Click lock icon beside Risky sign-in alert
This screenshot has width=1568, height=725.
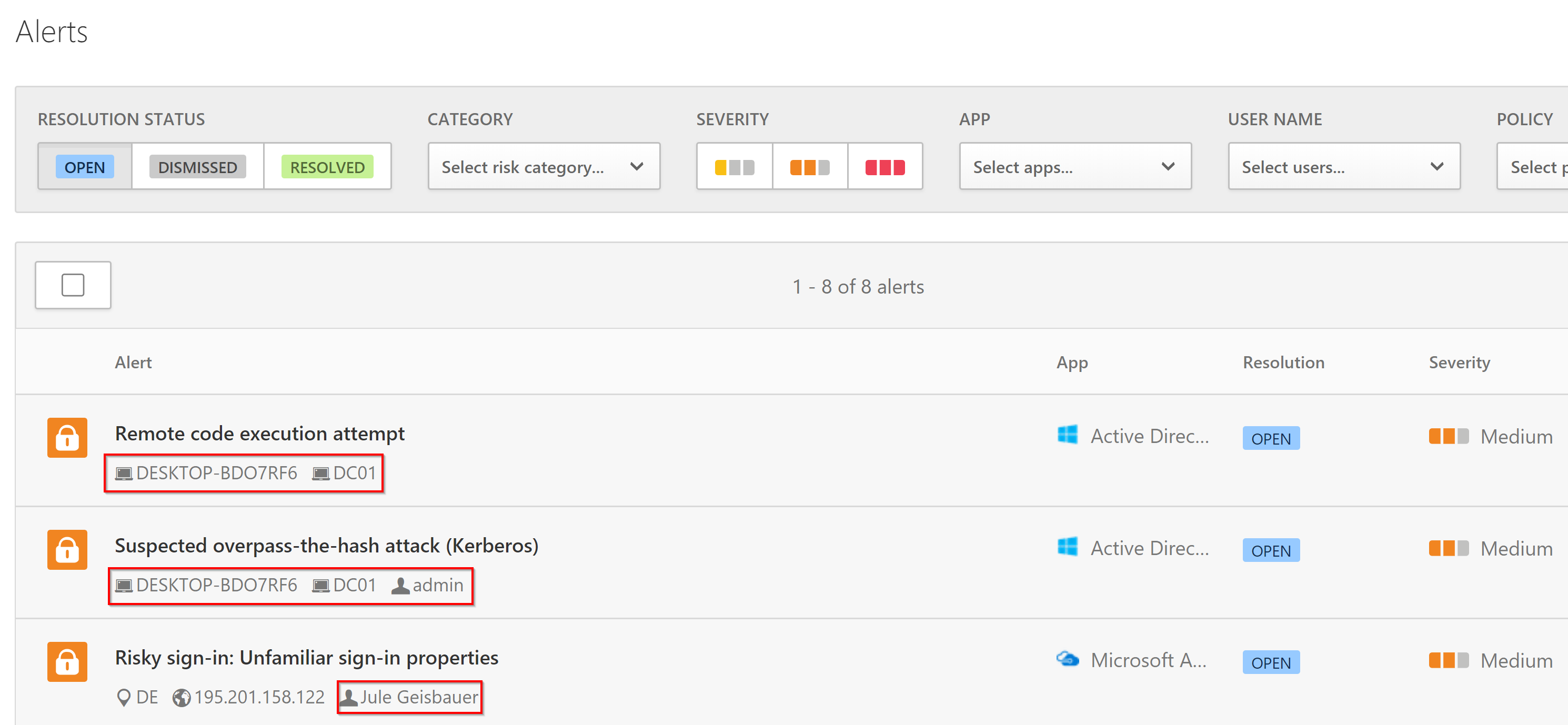click(67, 661)
